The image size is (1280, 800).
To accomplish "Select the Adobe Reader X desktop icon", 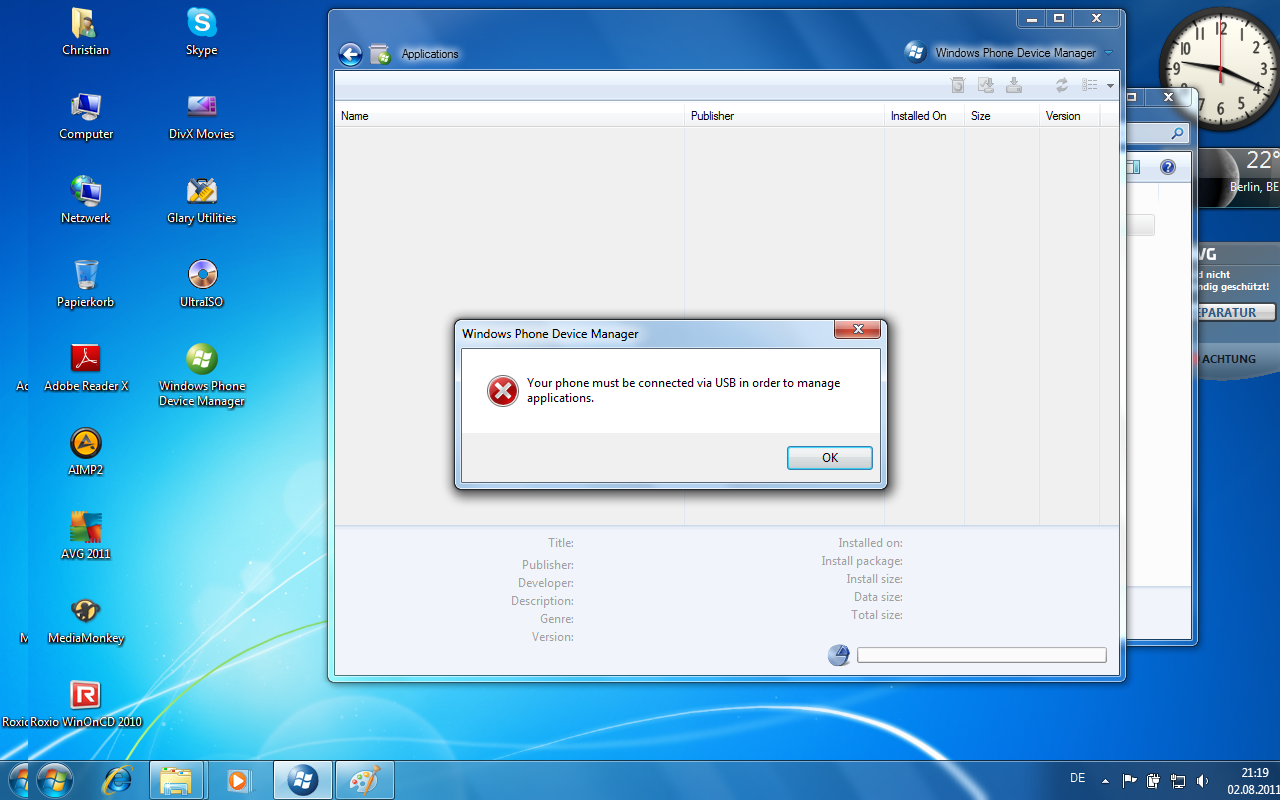I will click(x=86, y=368).
